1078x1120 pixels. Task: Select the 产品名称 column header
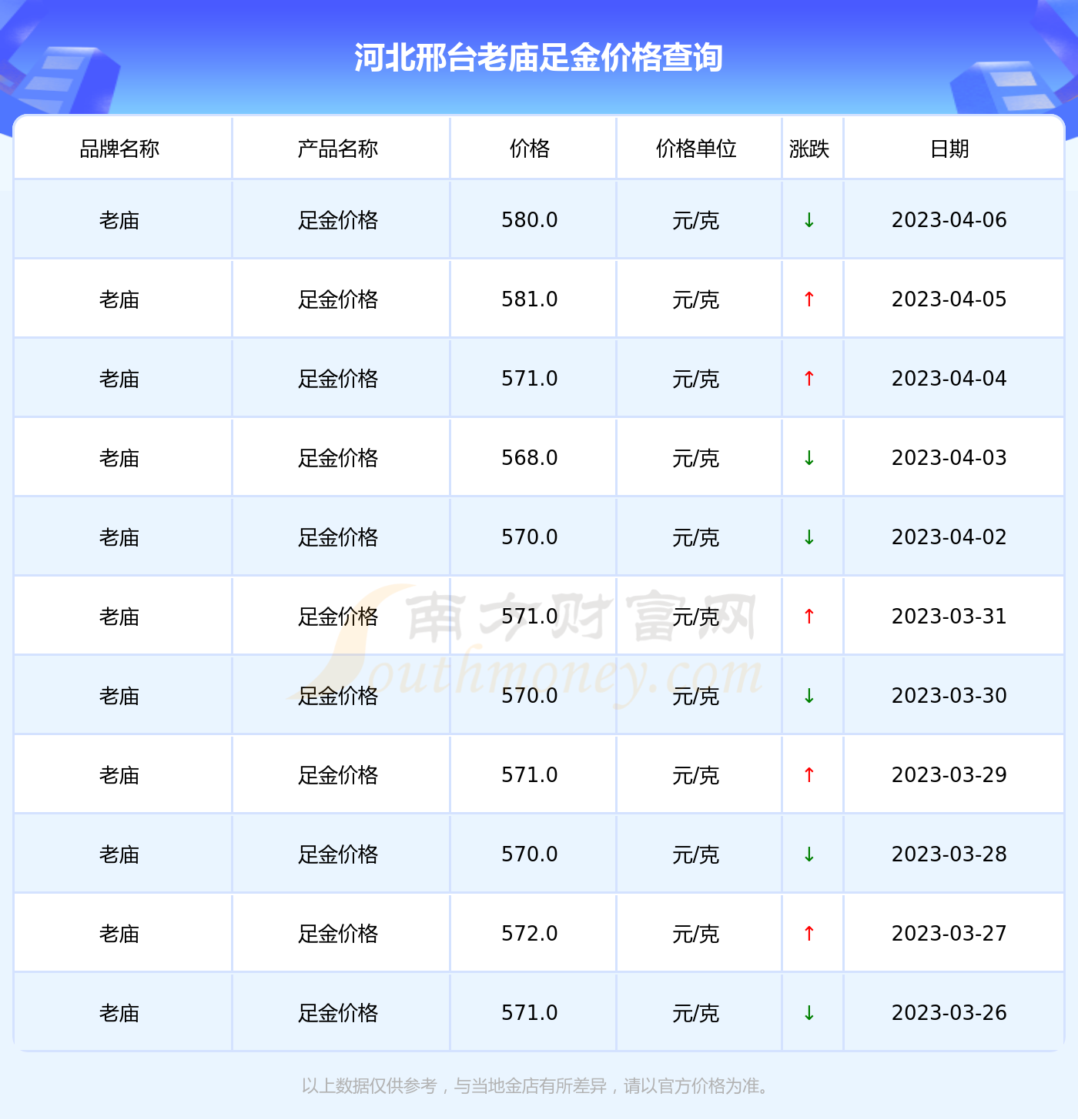tap(338, 149)
